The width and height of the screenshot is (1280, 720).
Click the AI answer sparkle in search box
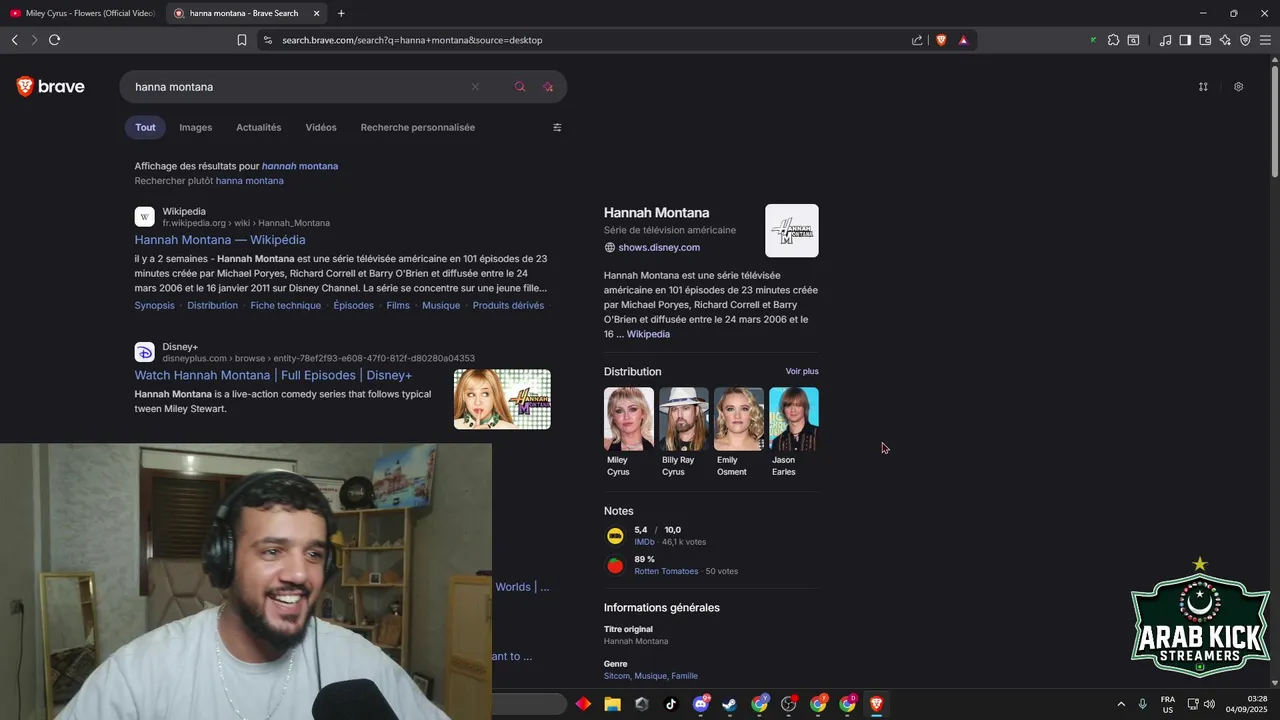548,87
